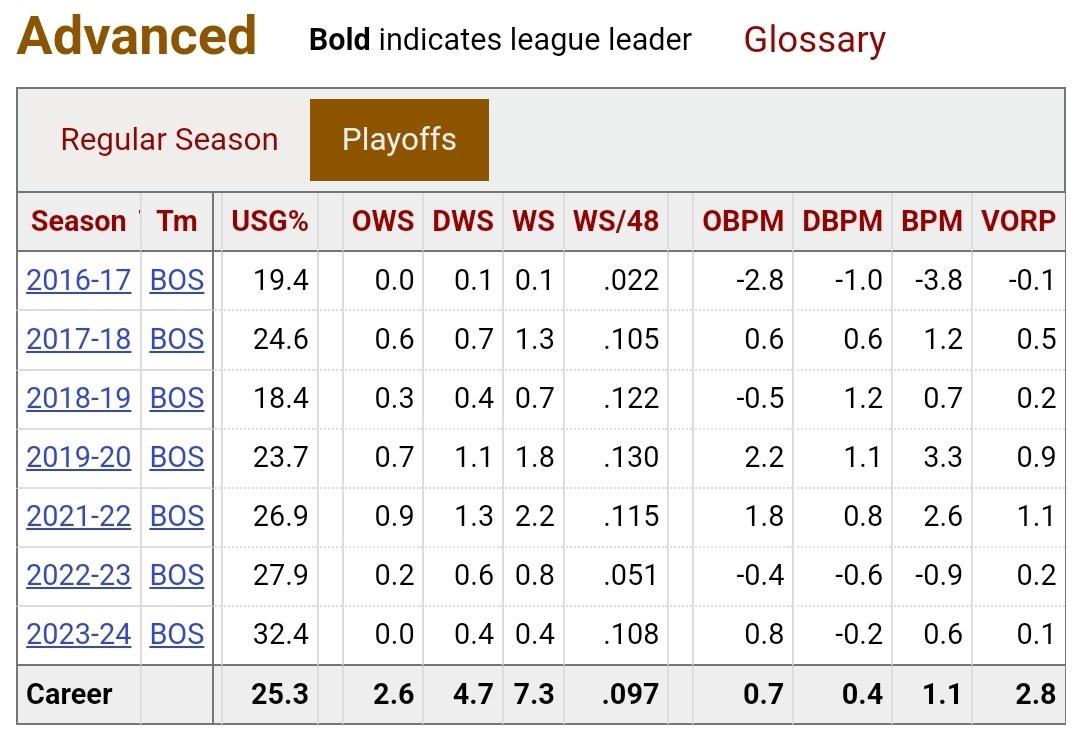Sort table by WS/48 column header
Viewport: 1080px width, 732px height.
coord(616,221)
